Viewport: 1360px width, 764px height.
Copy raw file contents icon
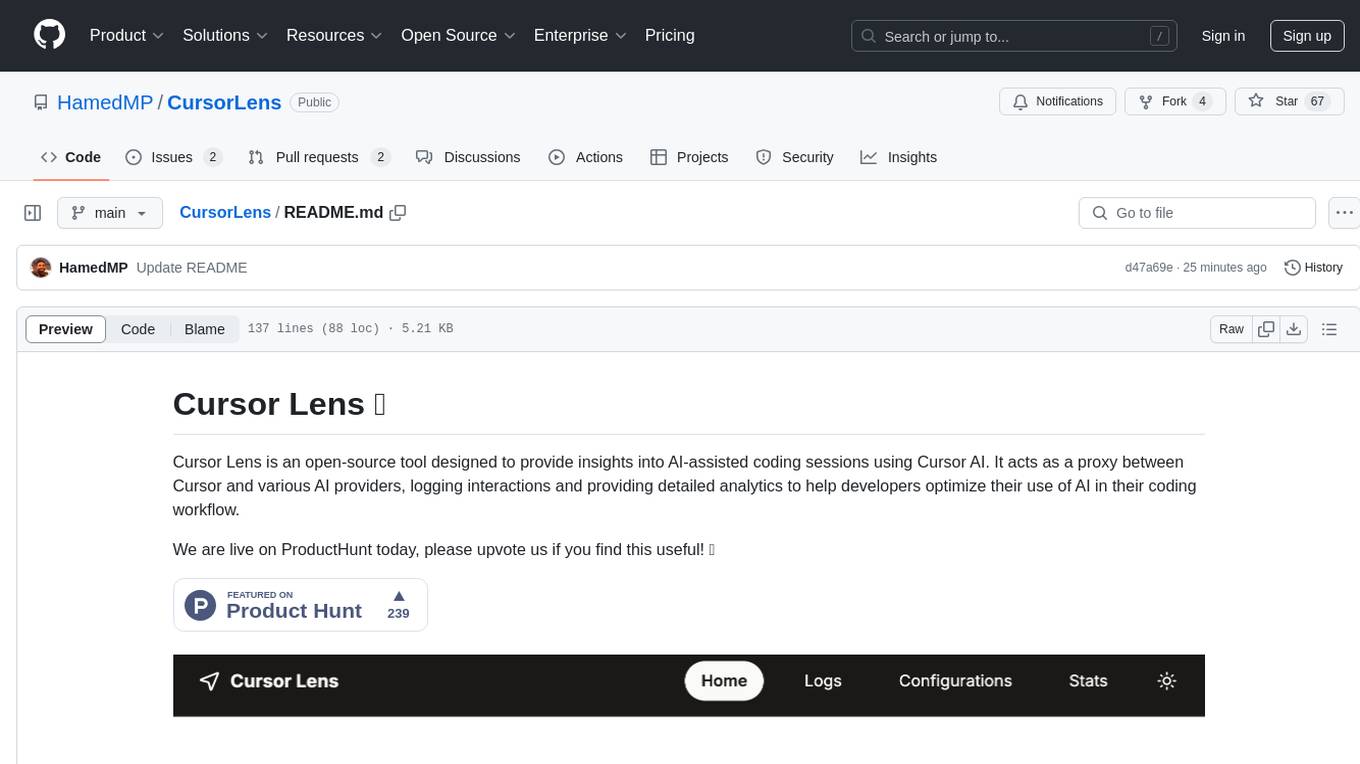pyautogui.click(x=1266, y=329)
